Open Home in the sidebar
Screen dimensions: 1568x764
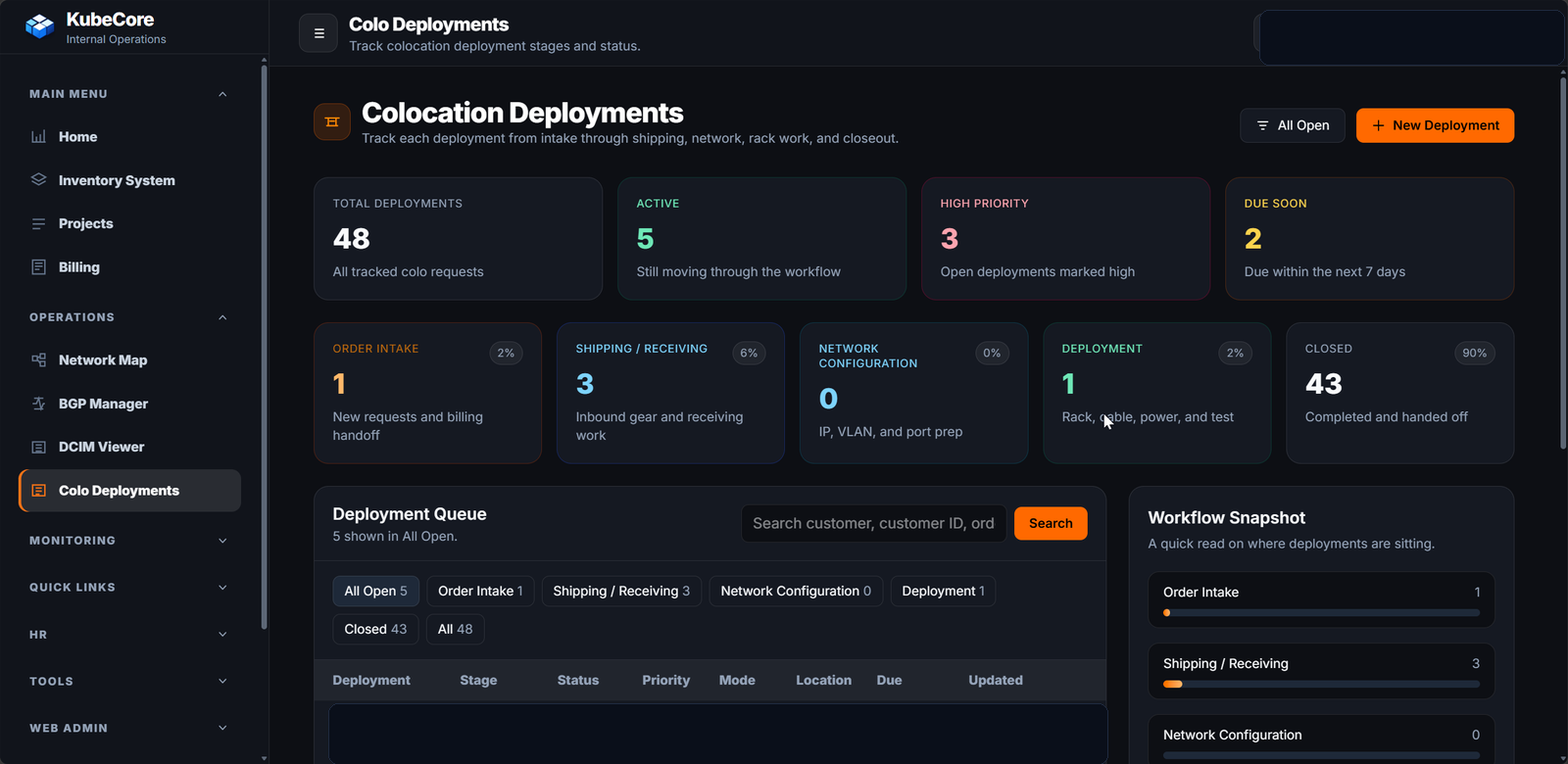click(129, 137)
